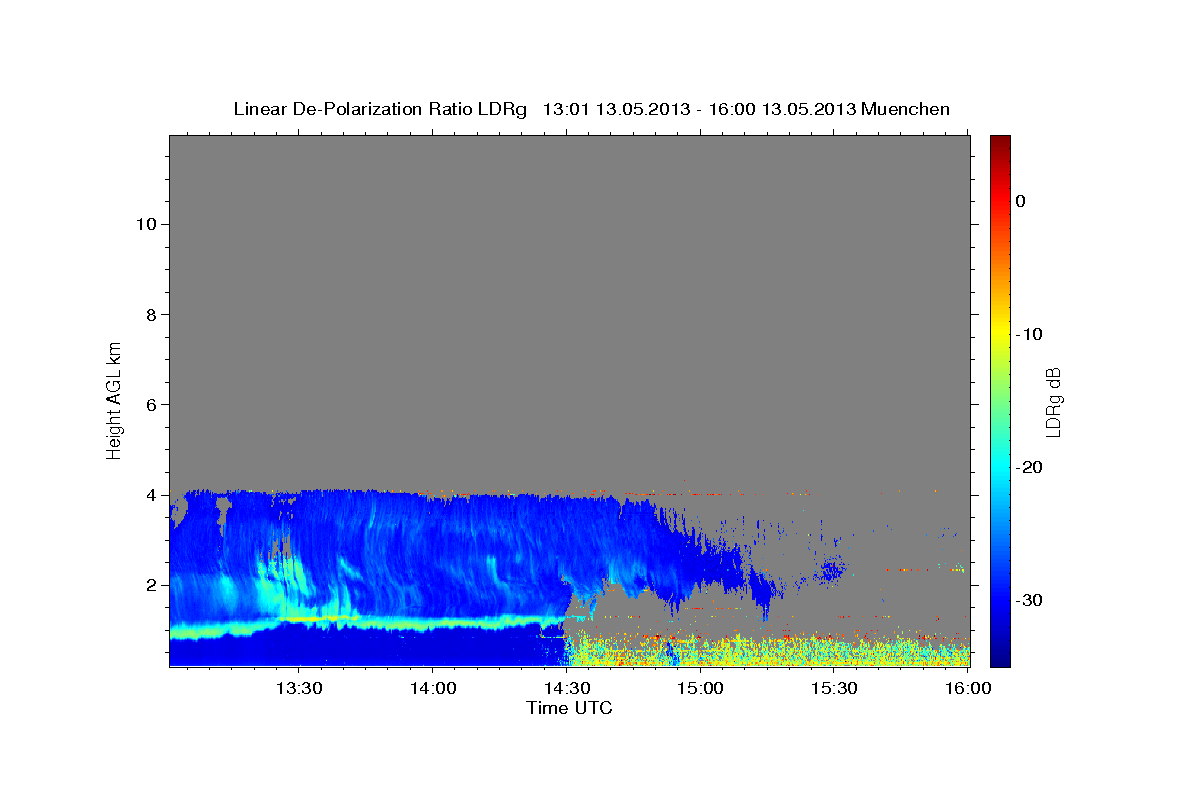Click the 13:30 time tick label
This screenshot has height=800, width=1200.
coord(298,688)
